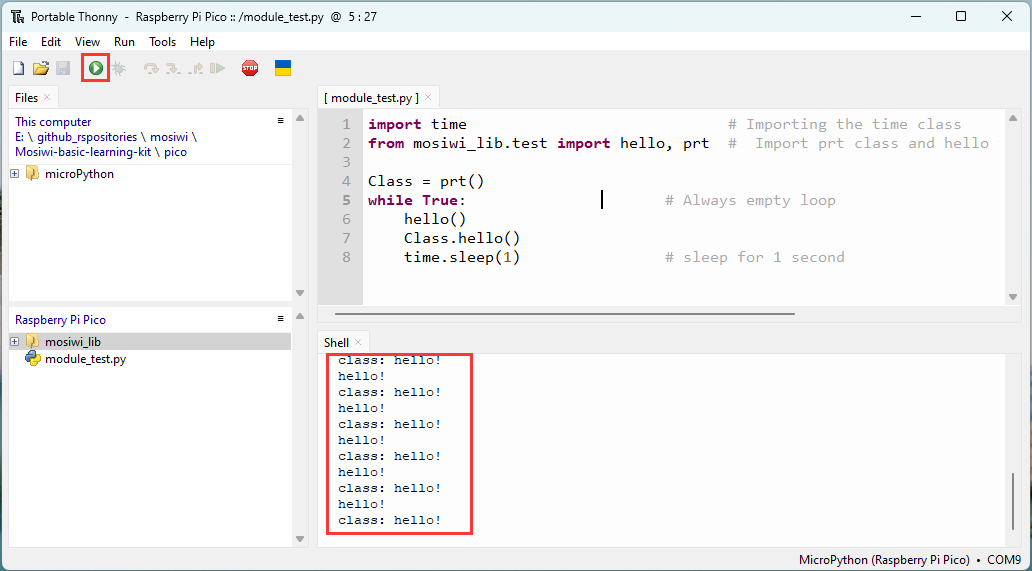This screenshot has height=571, width=1032.
Task: Click the last 'class: hello!' shell line
Action: pos(390,520)
